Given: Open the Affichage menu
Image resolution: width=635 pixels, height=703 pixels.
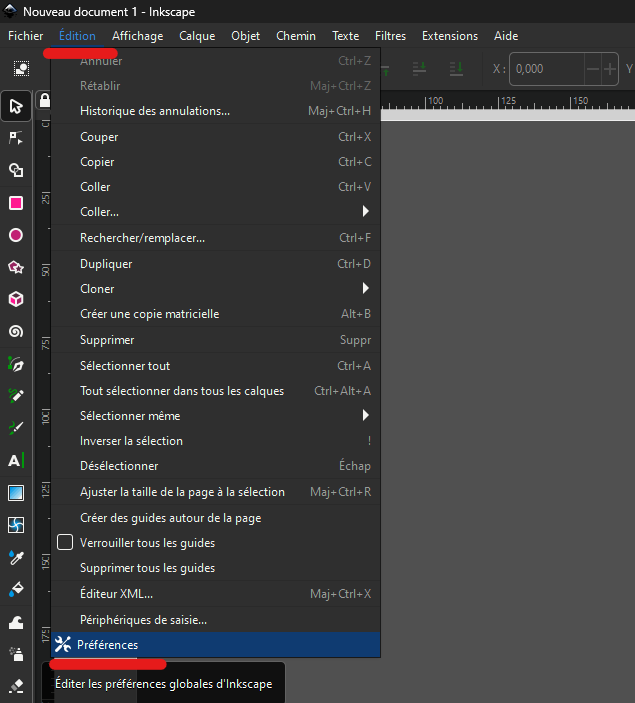Looking at the screenshot, I should pos(138,36).
